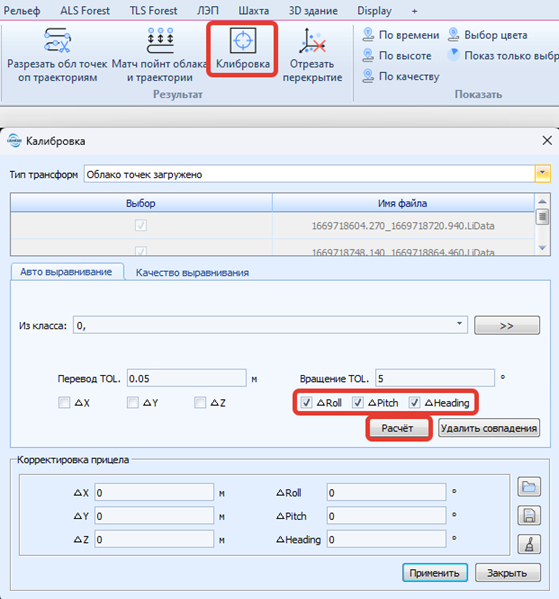Viewport: 559px width, 599px height.
Task: Click the ΔRoll correction value field
Action: click(386, 492)
